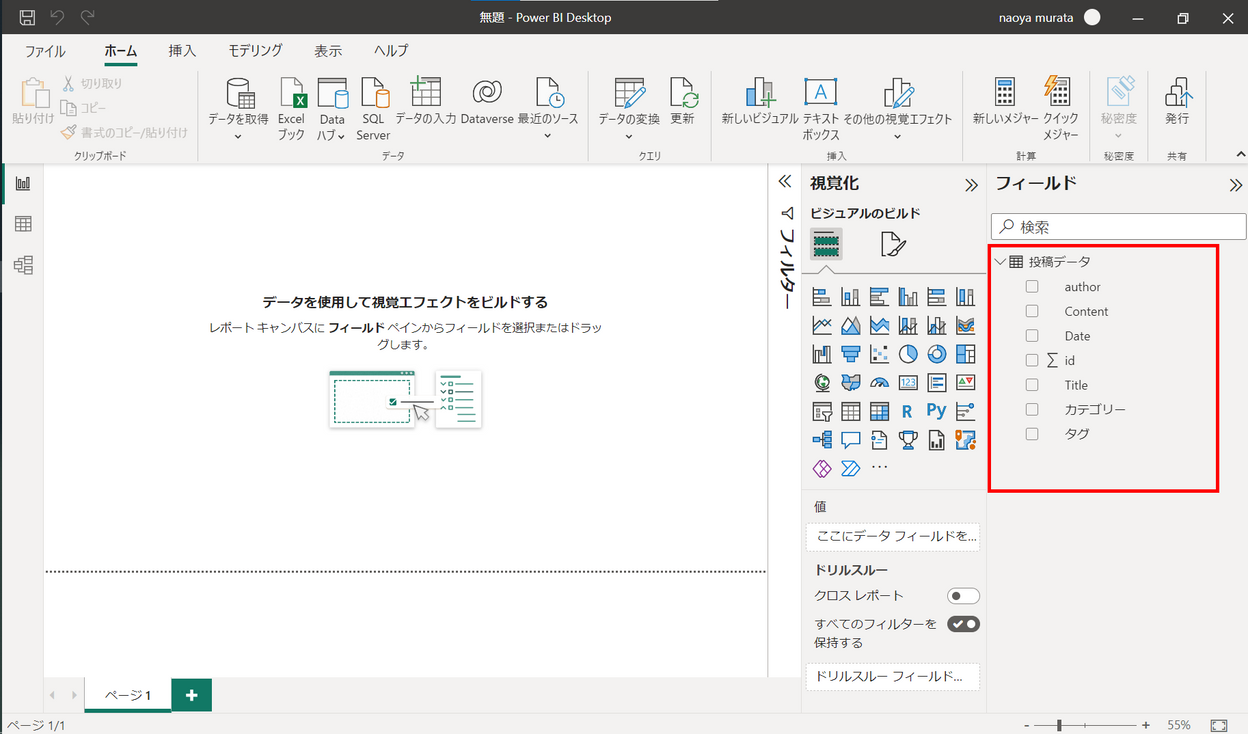Image resolution: width=1248 pixels, height=734 pixels.
Task: Expand the フィルター pane chevron
Action: tap(785, 182)
